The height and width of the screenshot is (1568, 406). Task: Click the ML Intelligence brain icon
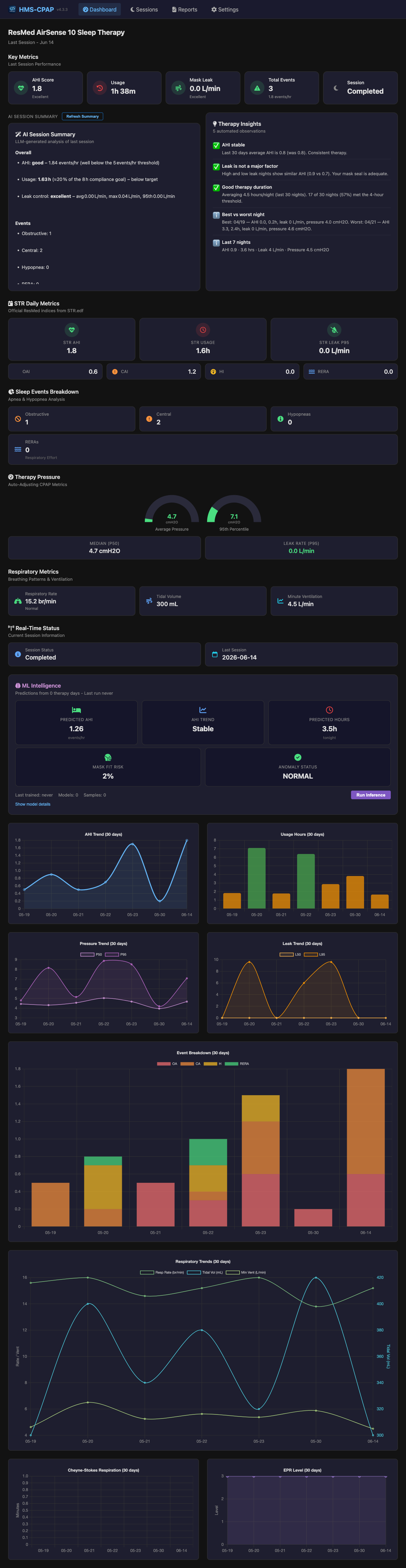click(x=18, y=685)
